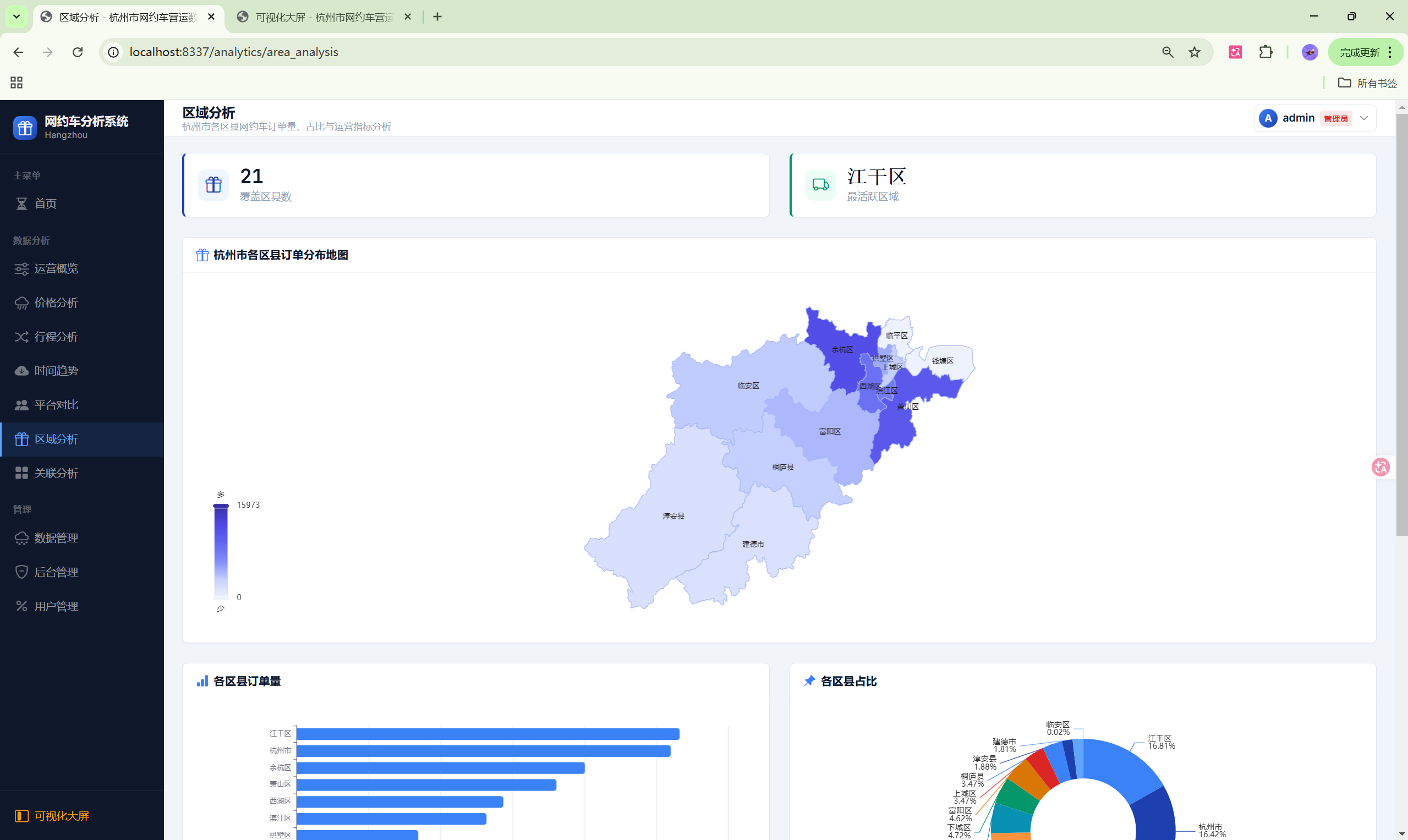Viewport: 1408px width, 840px height.
Task: Select the 行程分析 shuffle icon
Action: pyautogui.click(x=21, y=337)
